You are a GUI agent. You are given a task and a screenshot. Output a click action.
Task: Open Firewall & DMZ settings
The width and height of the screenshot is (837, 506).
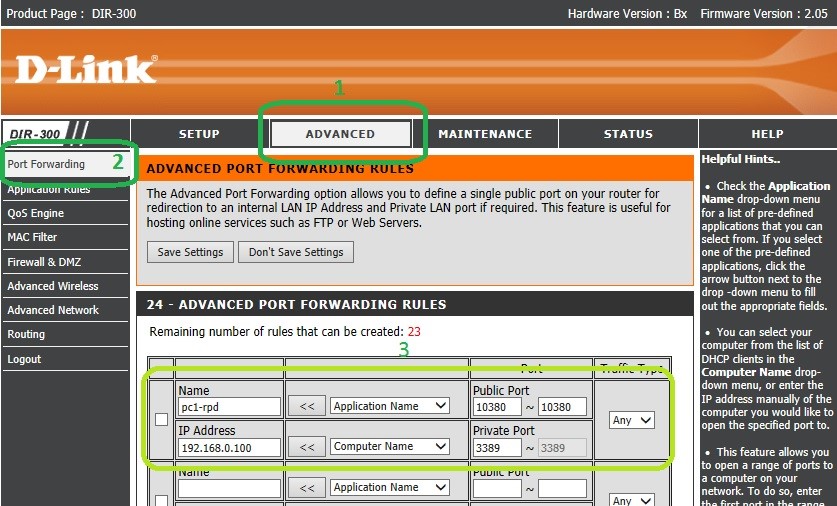coord(44,262)
